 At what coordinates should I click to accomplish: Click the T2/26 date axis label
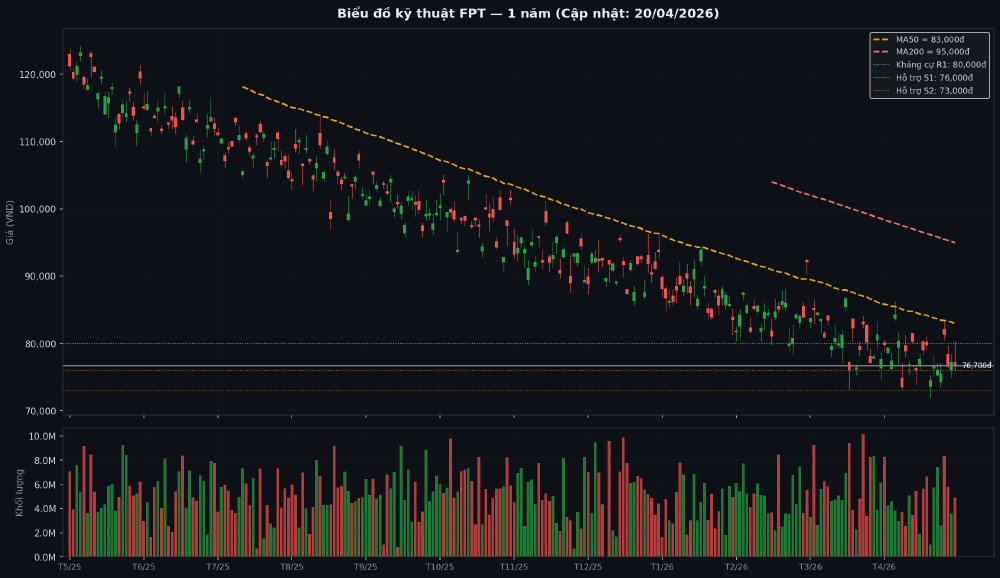[x=736, y=567]
